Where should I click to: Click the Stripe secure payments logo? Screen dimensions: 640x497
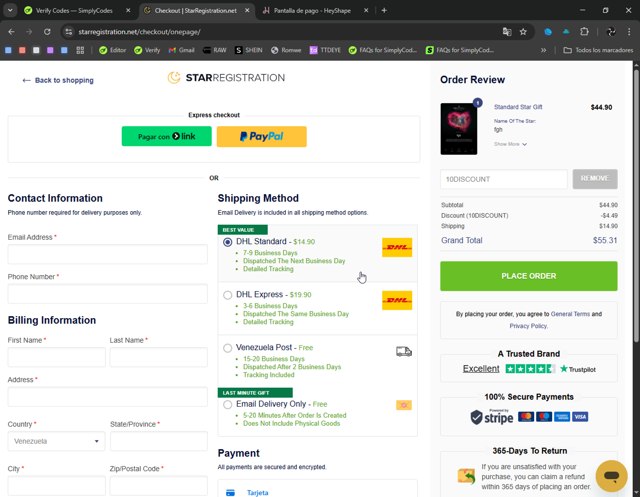click(492, 417)
